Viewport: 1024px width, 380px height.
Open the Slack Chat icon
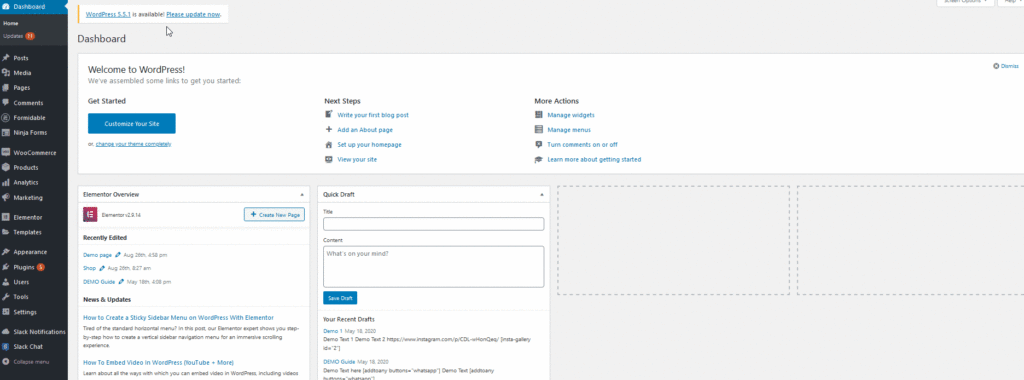pos(6,347)
